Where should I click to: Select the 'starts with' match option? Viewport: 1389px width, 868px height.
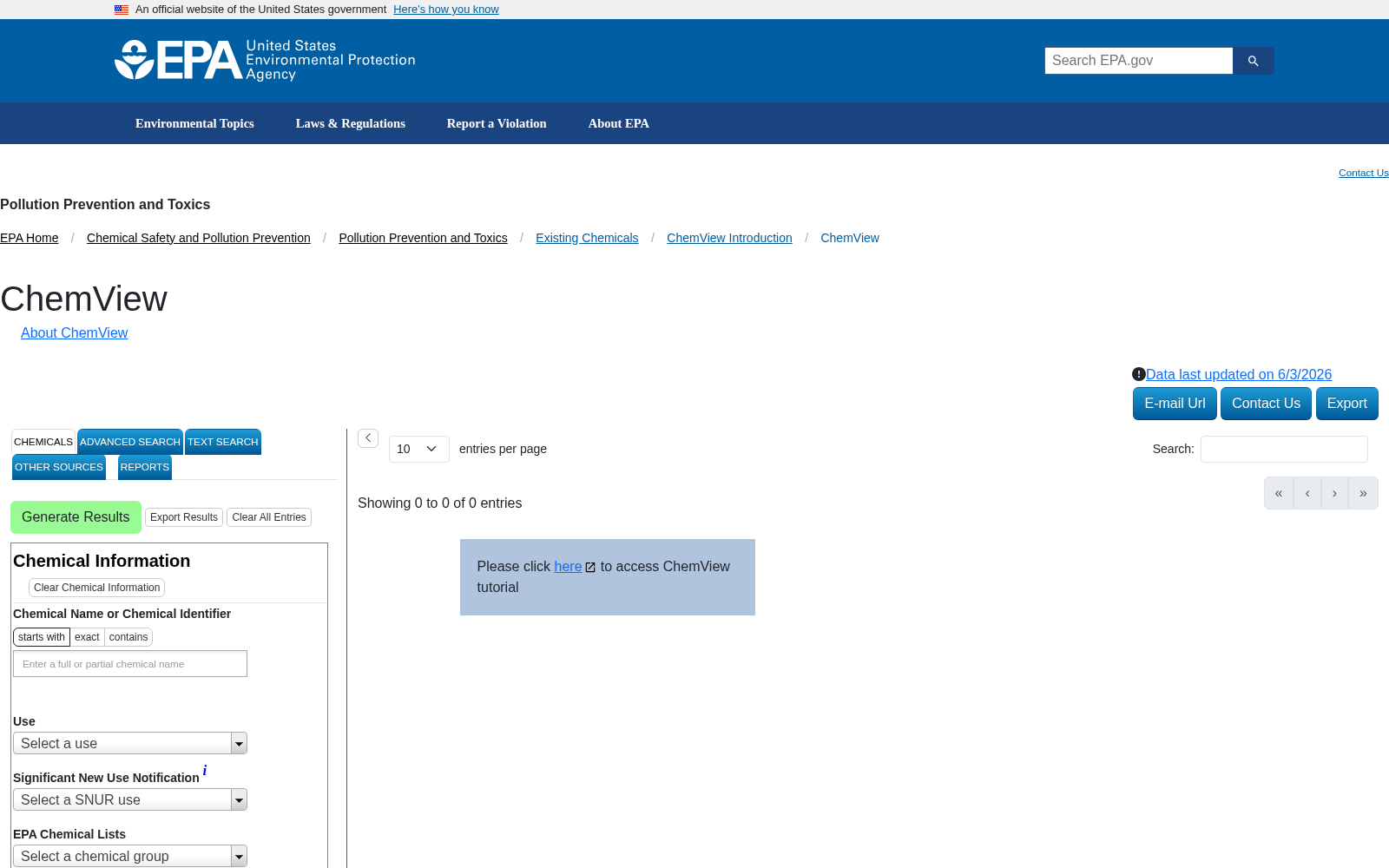(42, 637)
